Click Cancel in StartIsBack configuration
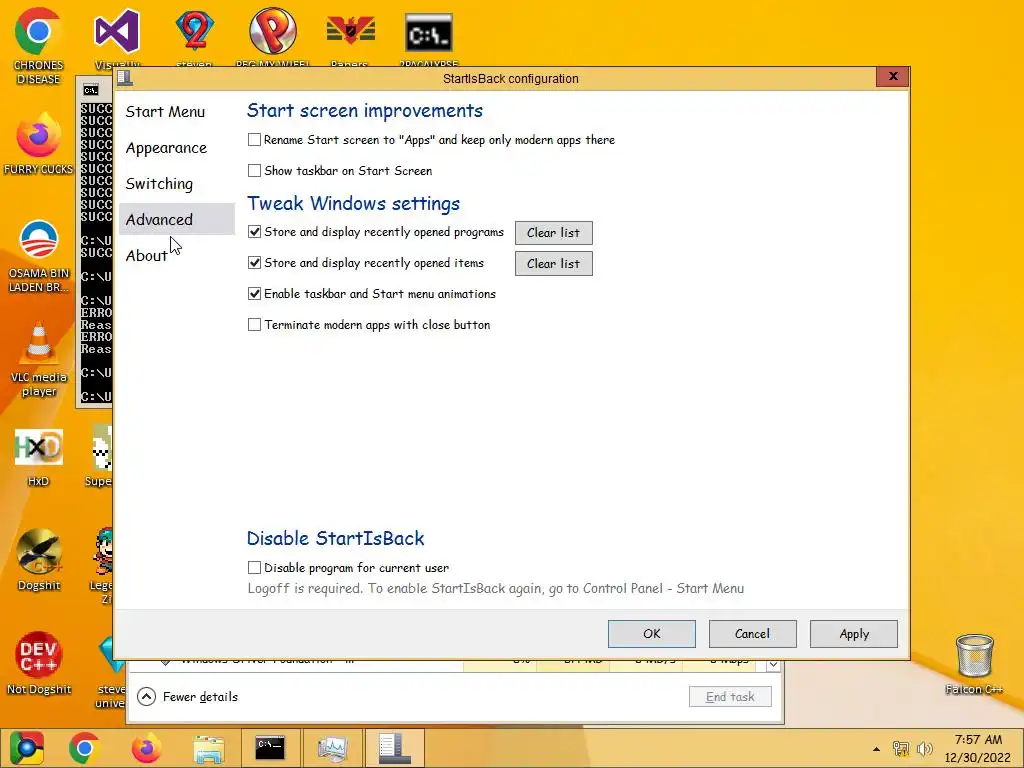The width and height of the screenshot is (1024, 768). tap(752, 633)
